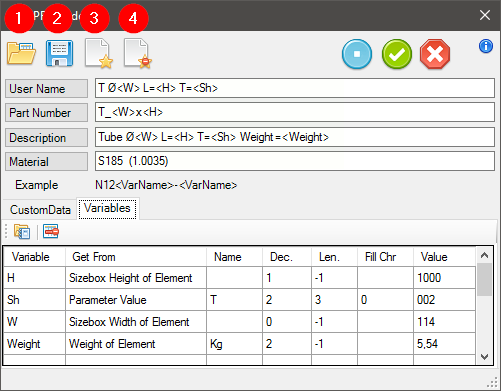Click the Name column header

(235, 257)
